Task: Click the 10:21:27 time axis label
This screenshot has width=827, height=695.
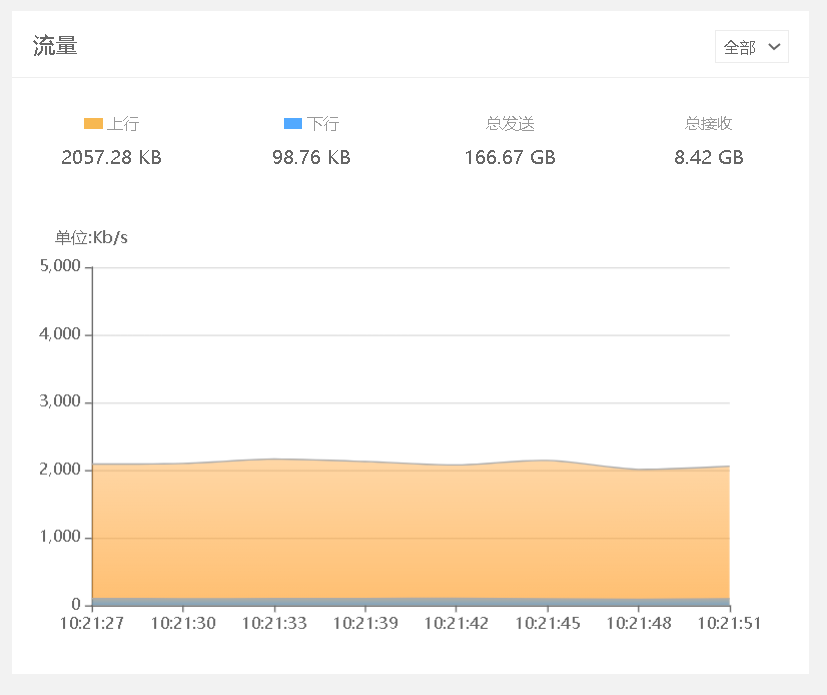Action: (92, 623)
